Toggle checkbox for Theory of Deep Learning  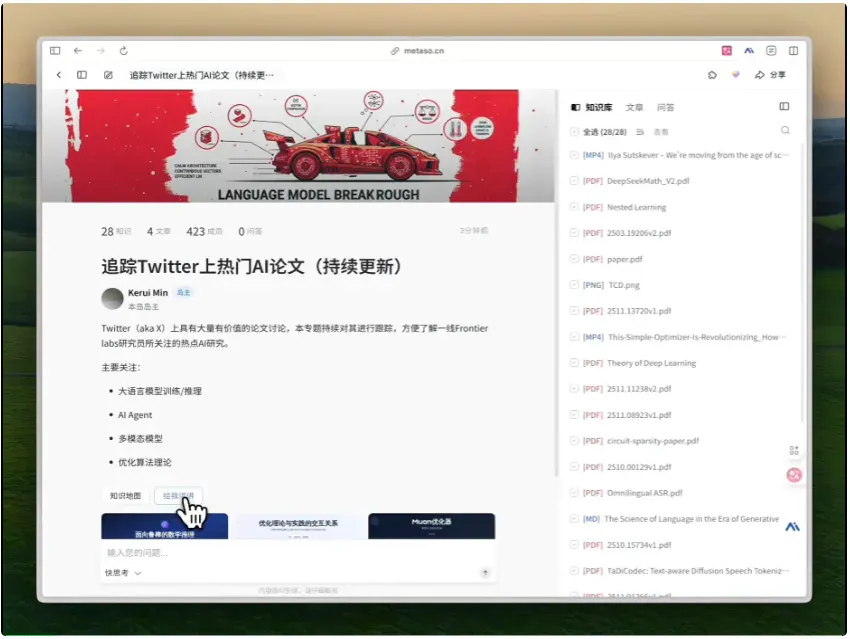(574, 363)
